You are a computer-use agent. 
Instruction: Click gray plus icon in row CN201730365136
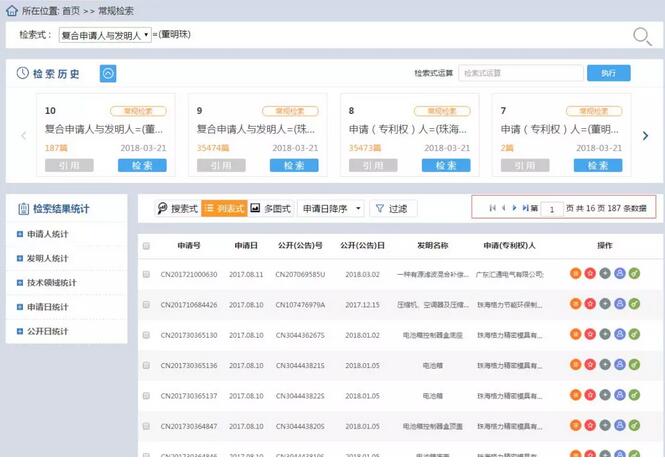point(605,364)
